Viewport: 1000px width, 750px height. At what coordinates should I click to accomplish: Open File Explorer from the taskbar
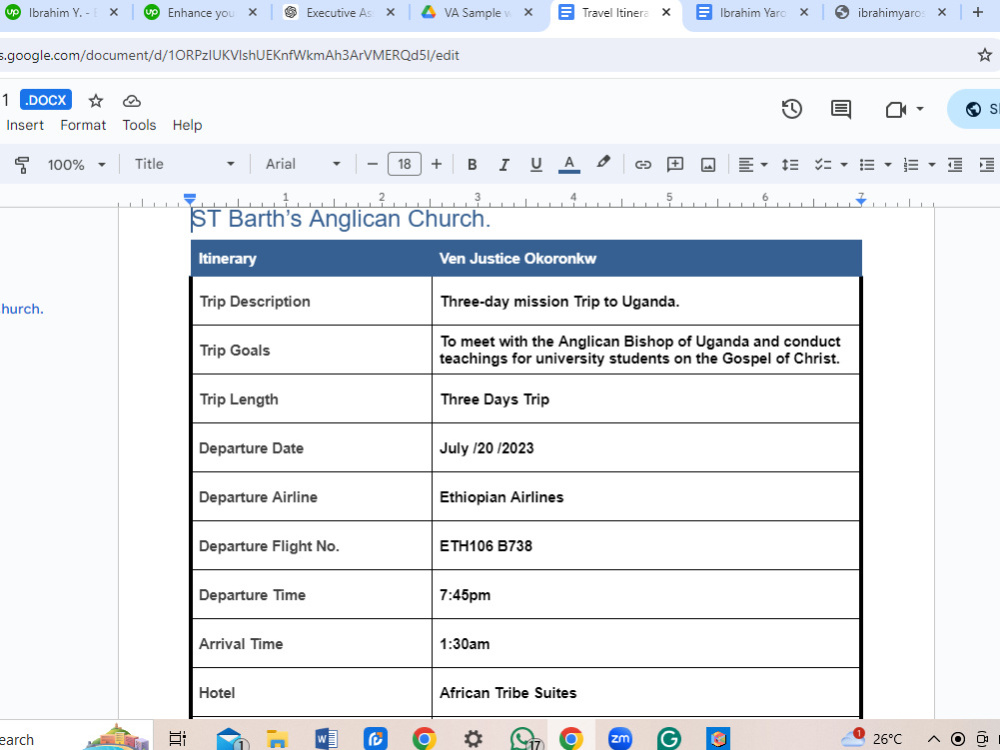(x=277, y=739)
